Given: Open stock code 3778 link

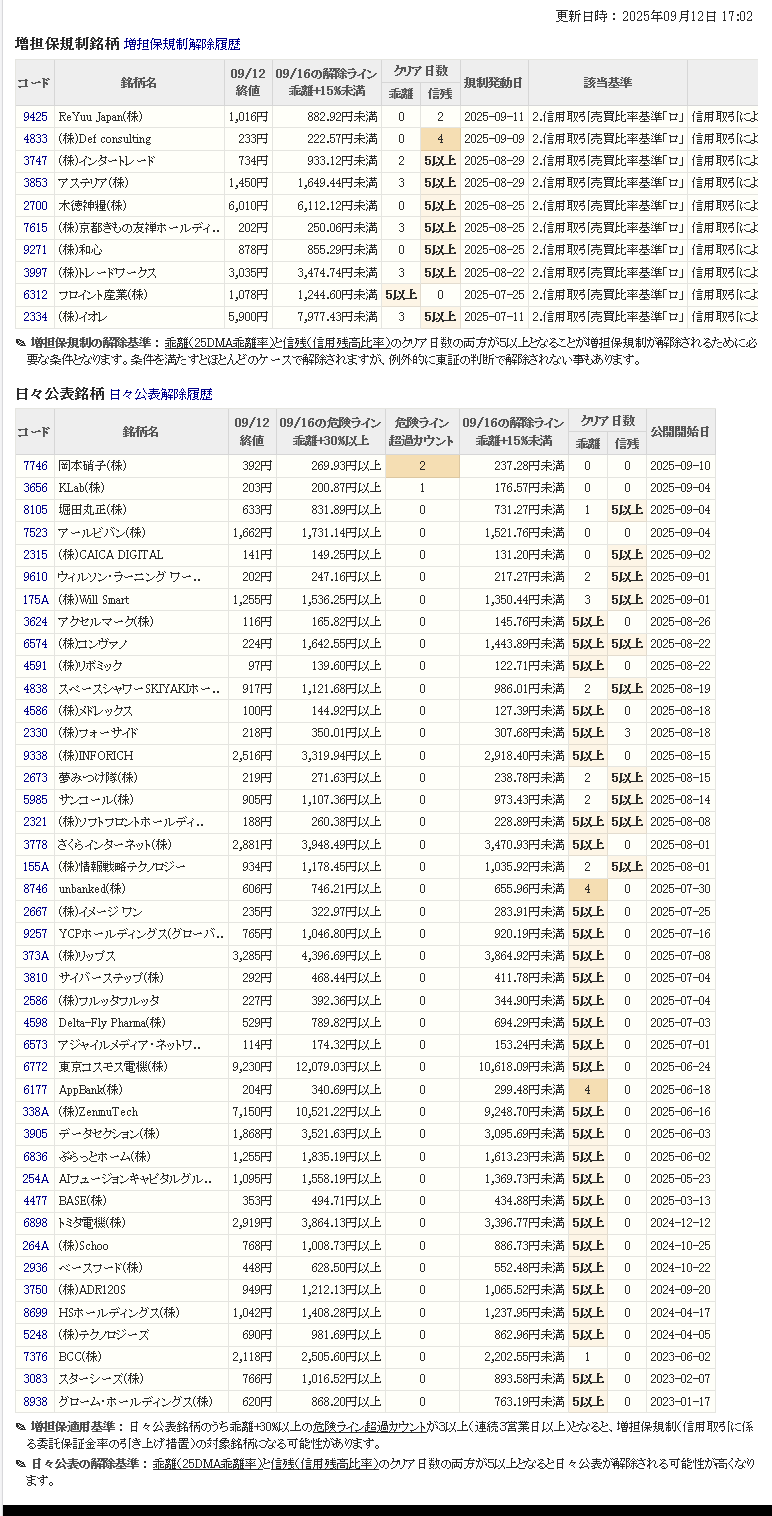Looking at the screenshot, I should 35,845.
